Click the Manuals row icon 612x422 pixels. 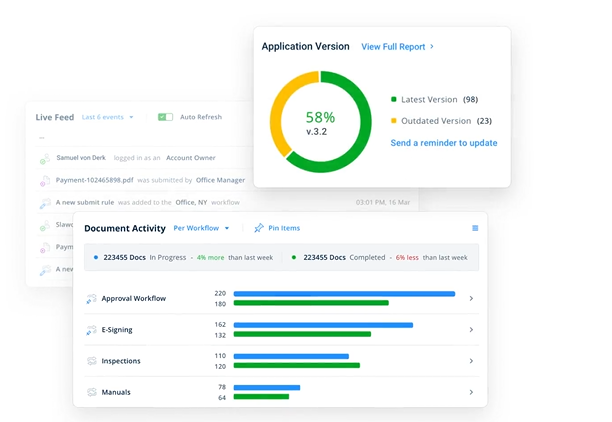[91, 392]
